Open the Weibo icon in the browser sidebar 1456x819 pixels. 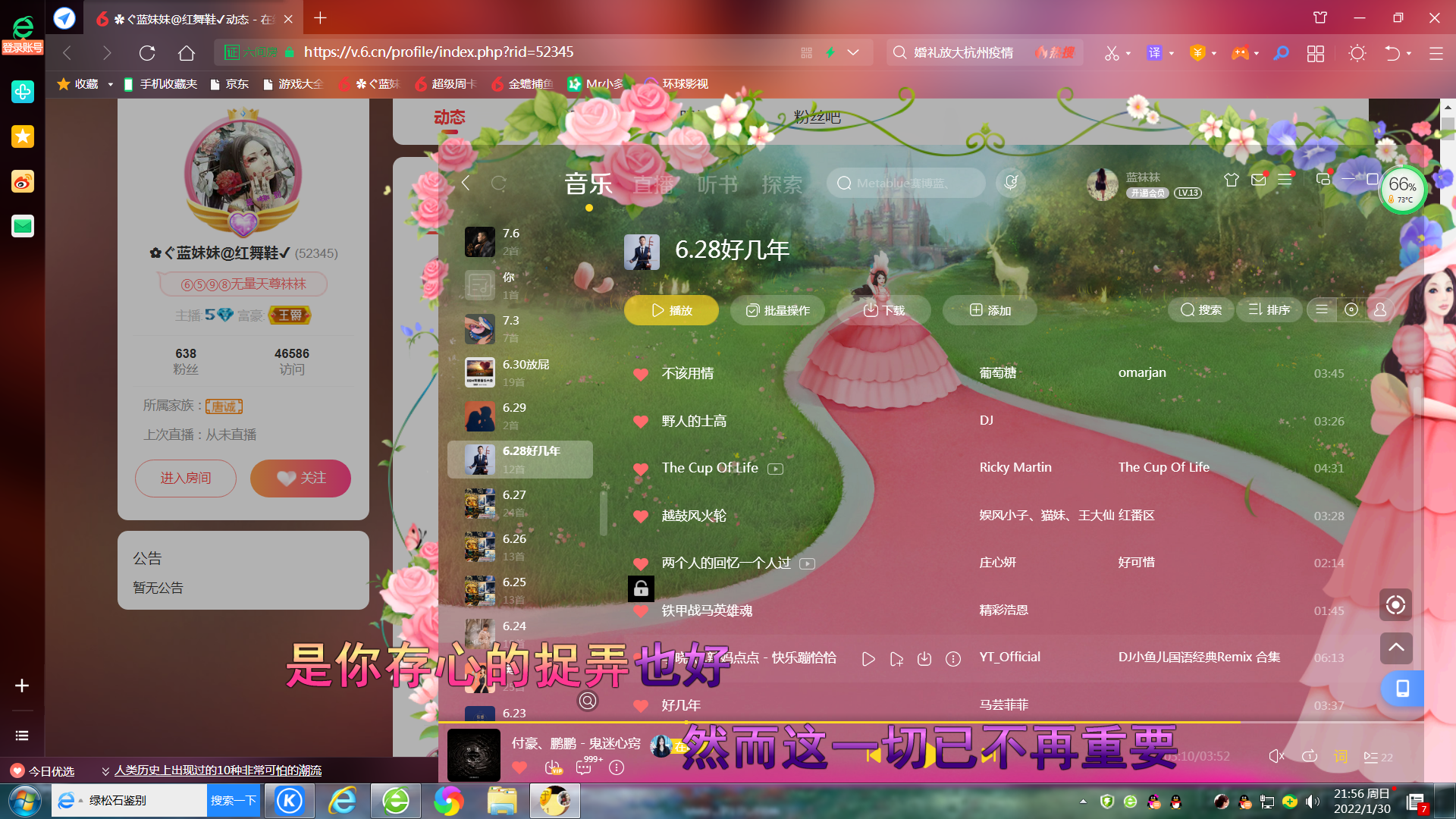[x=23, y=181]
